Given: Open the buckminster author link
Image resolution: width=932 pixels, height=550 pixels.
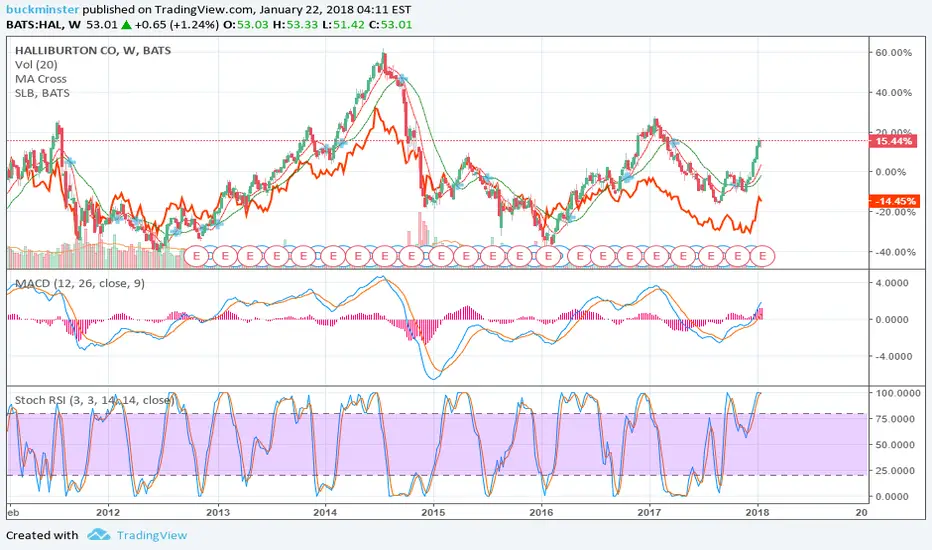Looking at the screenshot, I should click(43, 10).
